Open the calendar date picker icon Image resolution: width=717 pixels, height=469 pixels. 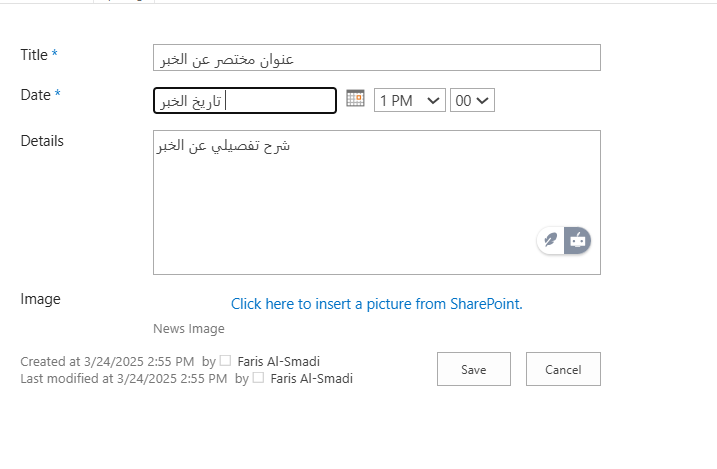coord(355,99)
